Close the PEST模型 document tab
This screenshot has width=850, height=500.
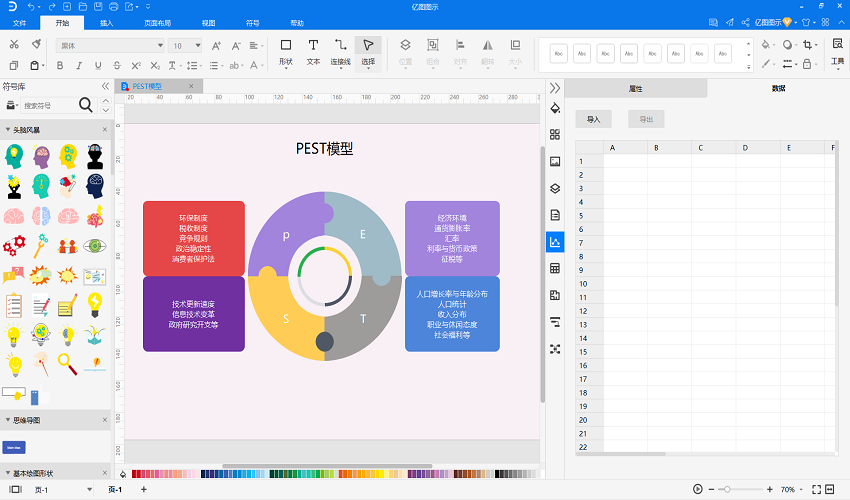(191, 86)
